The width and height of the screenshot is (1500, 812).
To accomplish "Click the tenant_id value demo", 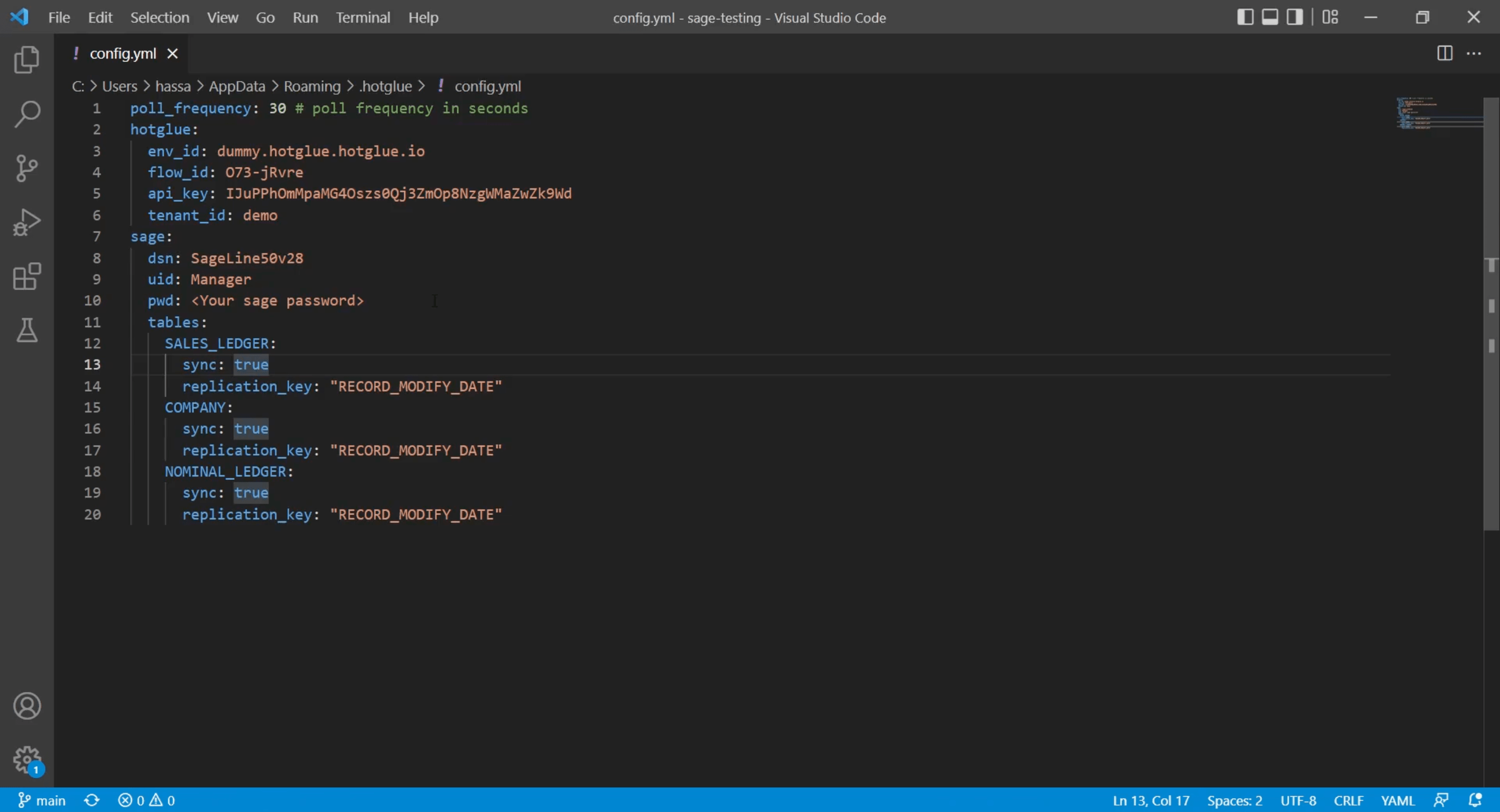I will (260, 215).
